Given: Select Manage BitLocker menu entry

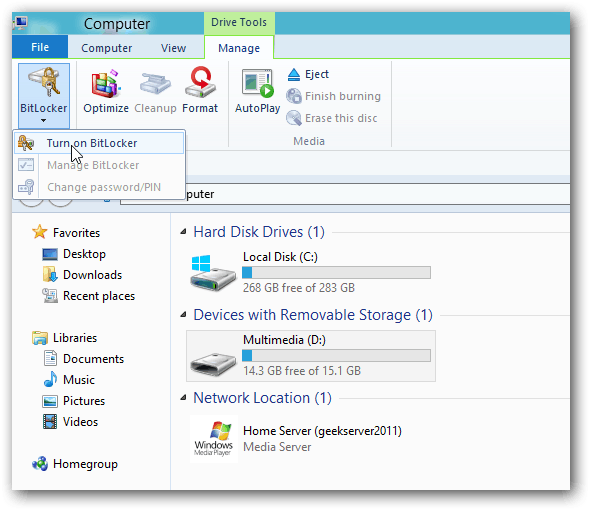Looking at the screenshot, I should [x=99, y=165].
